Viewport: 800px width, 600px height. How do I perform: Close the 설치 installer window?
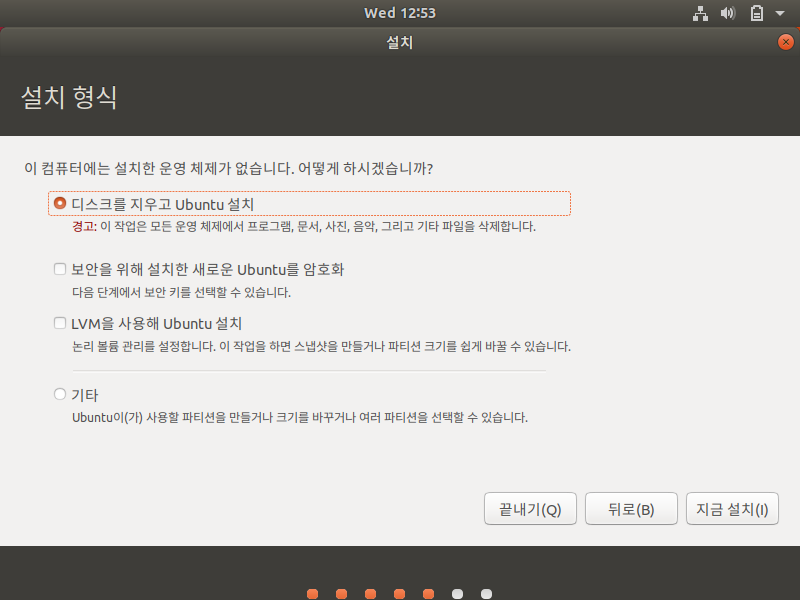point(785,42)
